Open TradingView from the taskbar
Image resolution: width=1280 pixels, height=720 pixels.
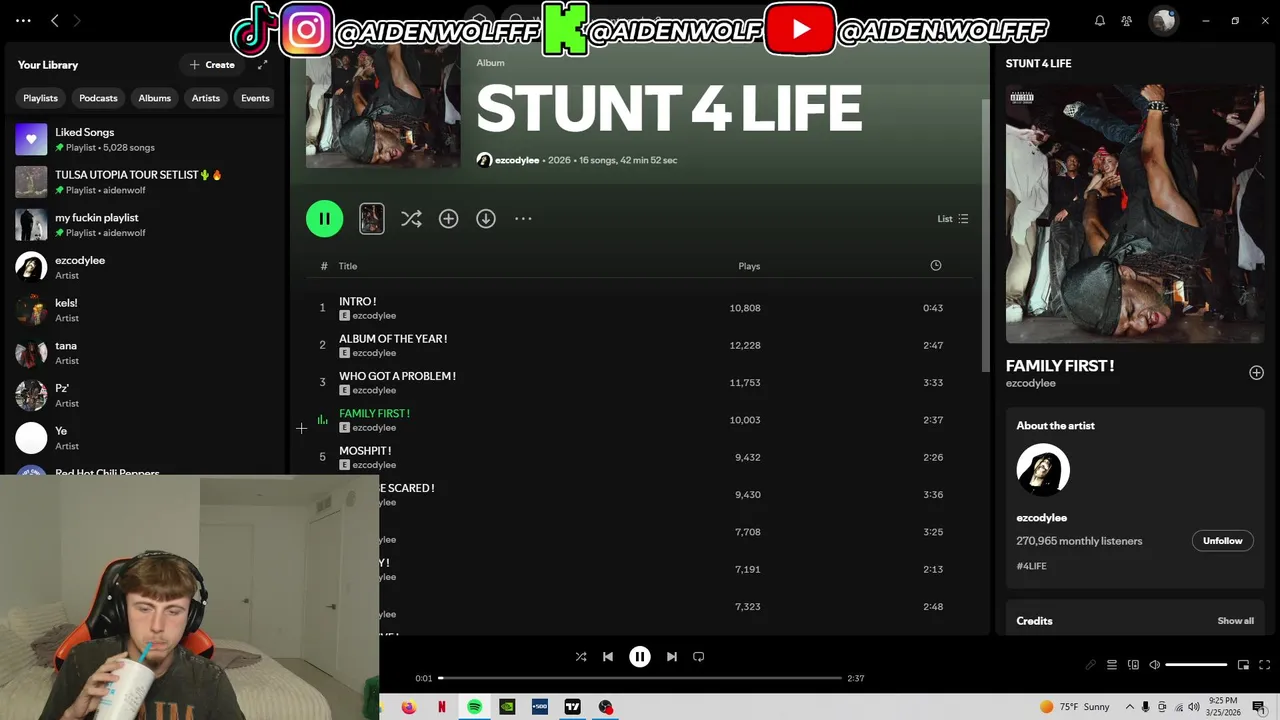tap(572, 707)
